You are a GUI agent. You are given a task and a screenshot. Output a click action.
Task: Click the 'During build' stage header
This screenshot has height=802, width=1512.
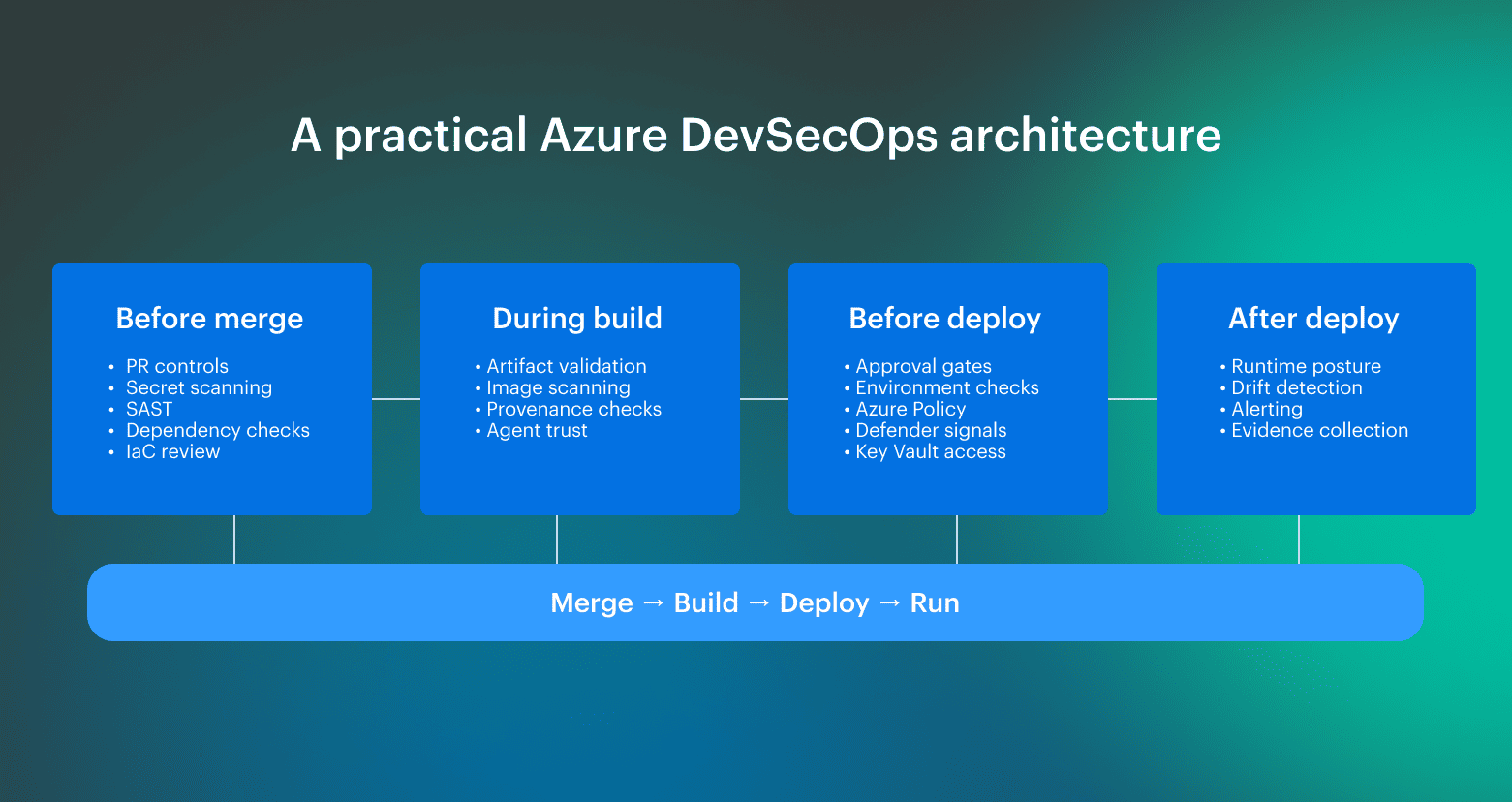[577, 318]
